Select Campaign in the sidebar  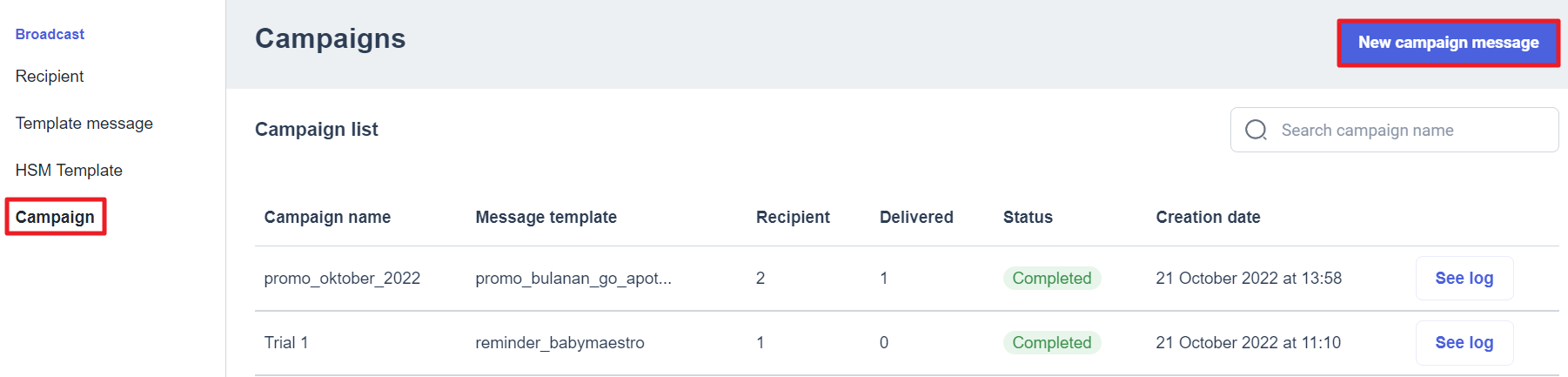click(x=55, y=217)
